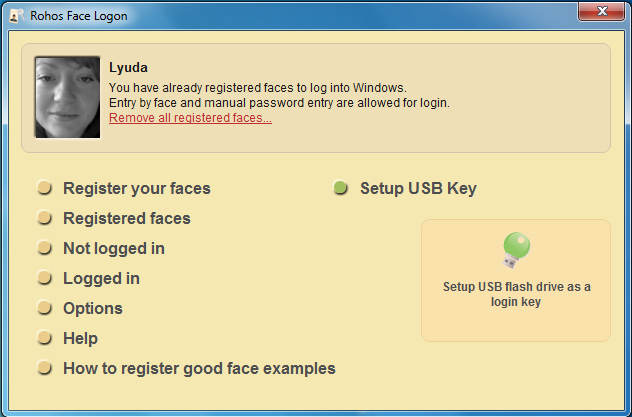Click Remove all registered faces link
The width and height of the screenshot is (632, 417).
tap(190, 118)
